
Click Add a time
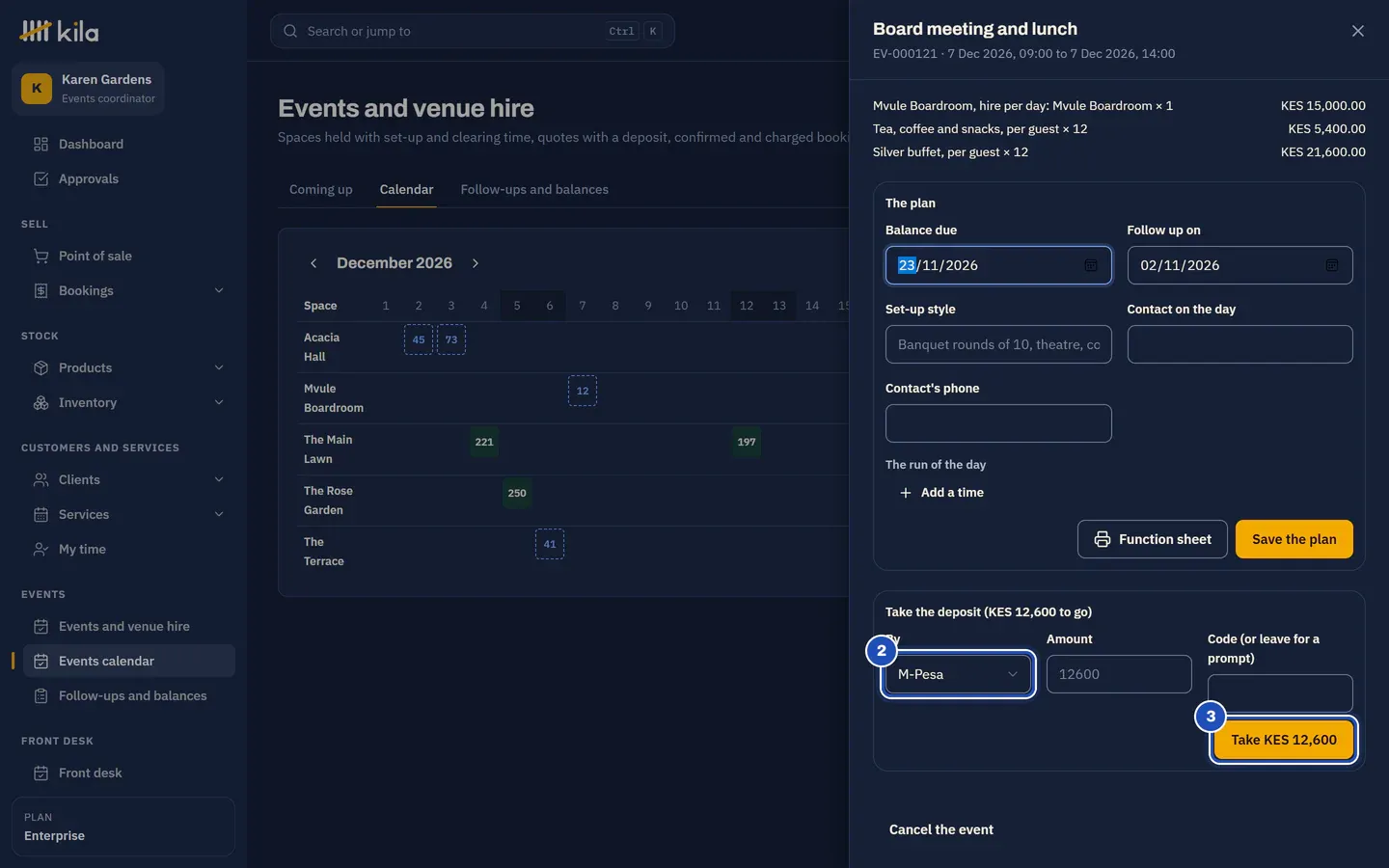[941, 493]
